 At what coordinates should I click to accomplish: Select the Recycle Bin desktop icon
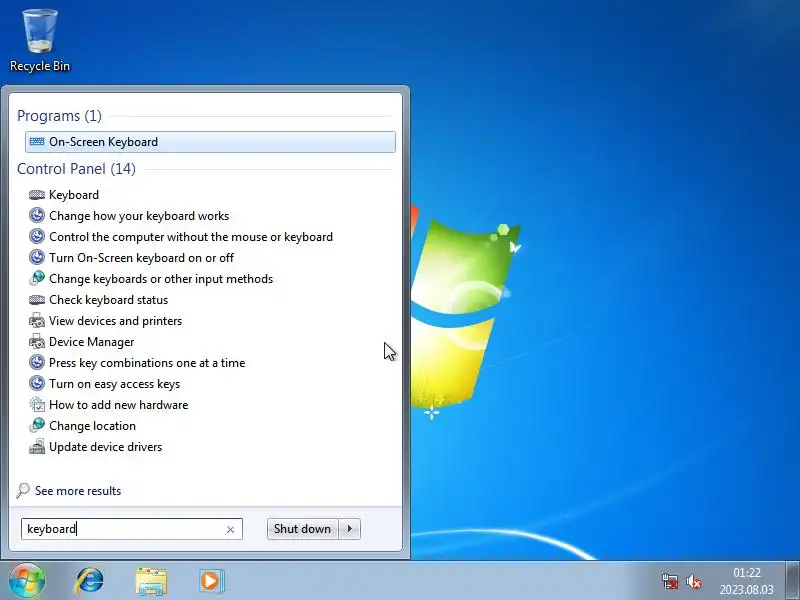coord(40,41)
